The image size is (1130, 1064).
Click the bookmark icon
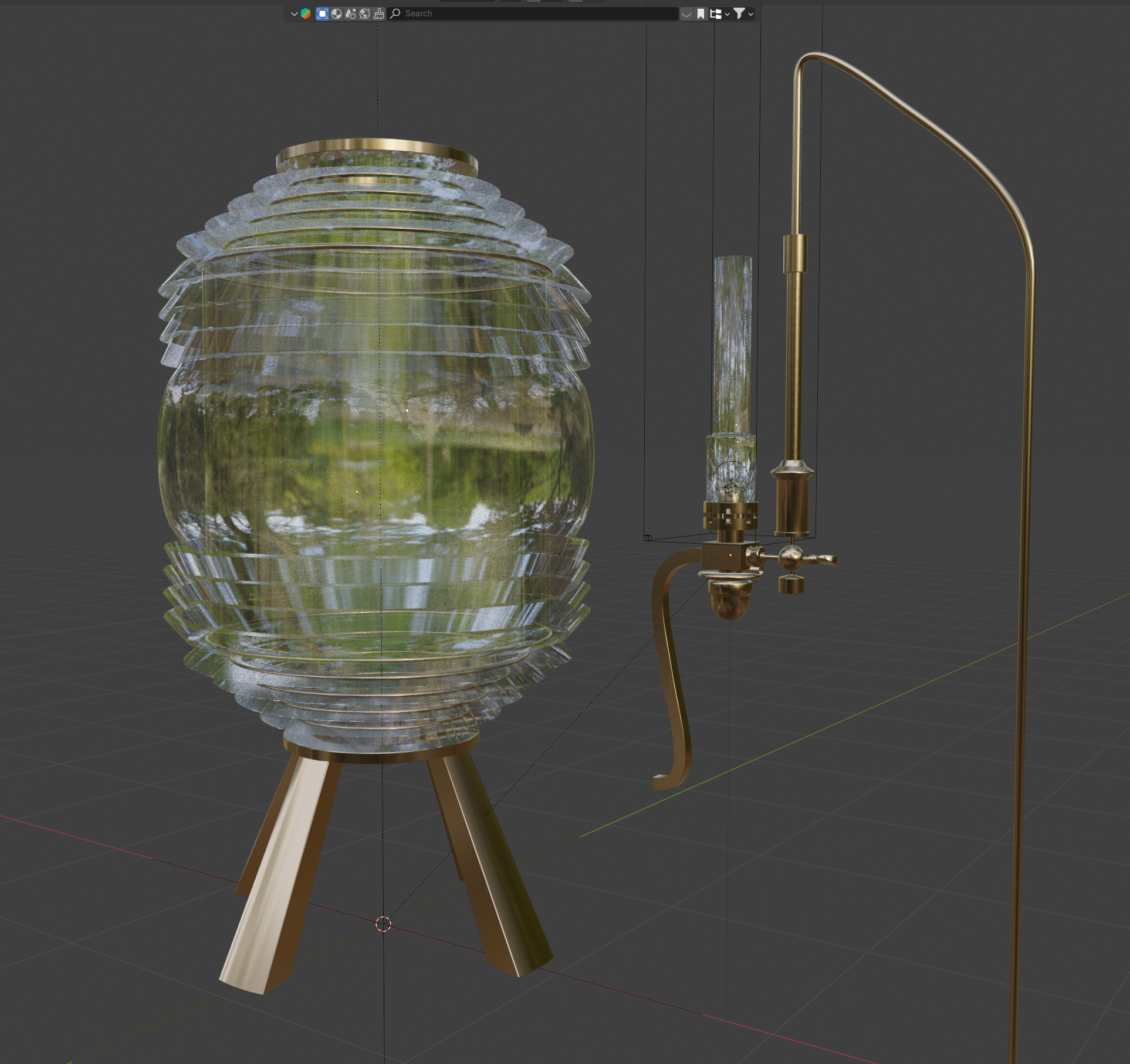(701, 13)
